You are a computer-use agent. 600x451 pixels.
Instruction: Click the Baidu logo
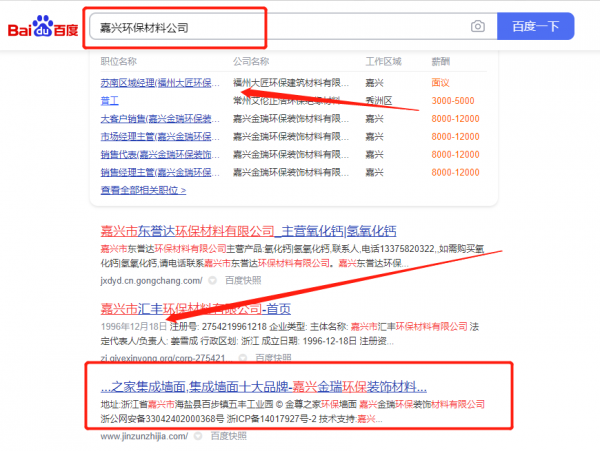pos(44,26)
